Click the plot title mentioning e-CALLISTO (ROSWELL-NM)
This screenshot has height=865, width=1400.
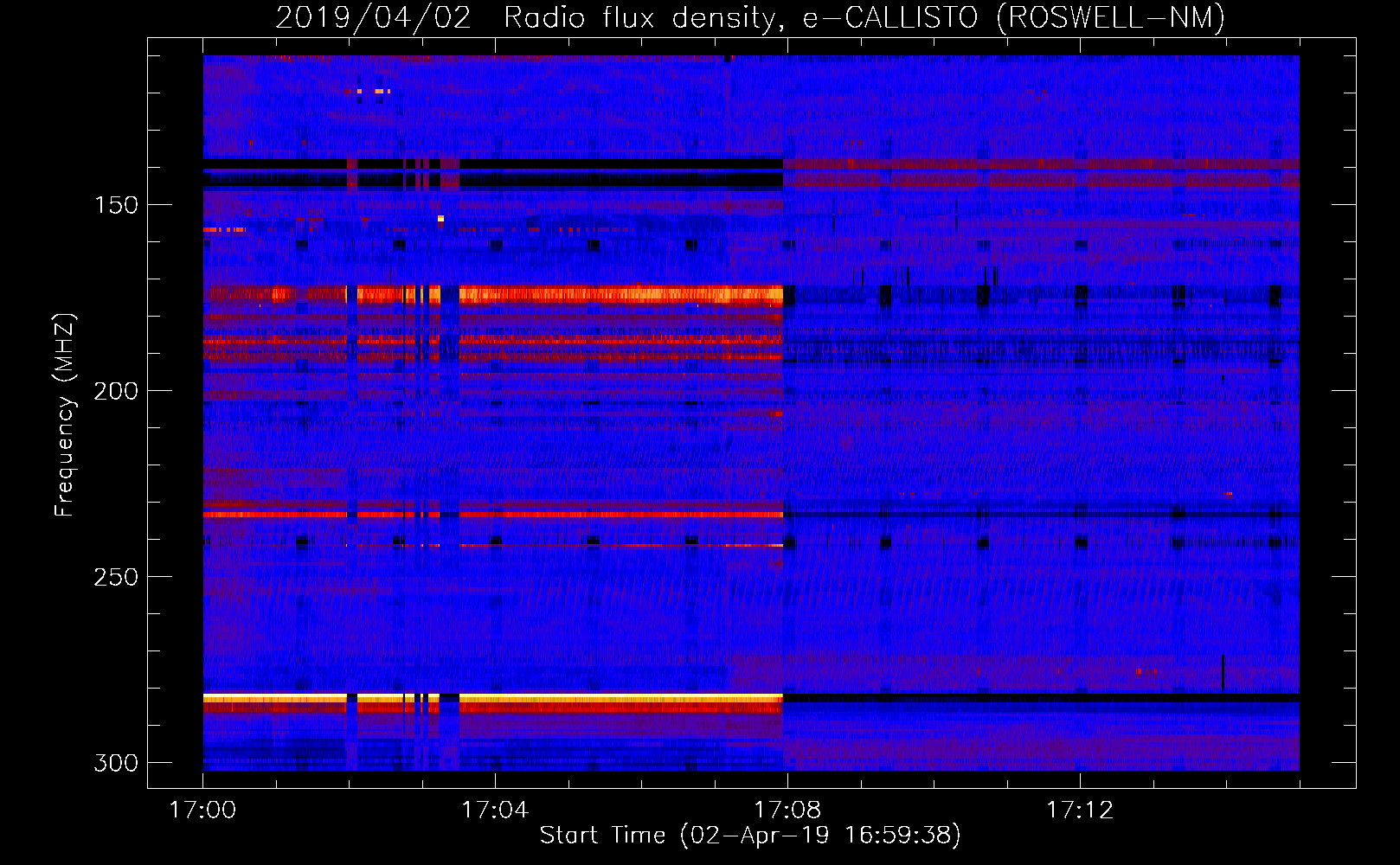pyautogui.click(x=750, y=17)
